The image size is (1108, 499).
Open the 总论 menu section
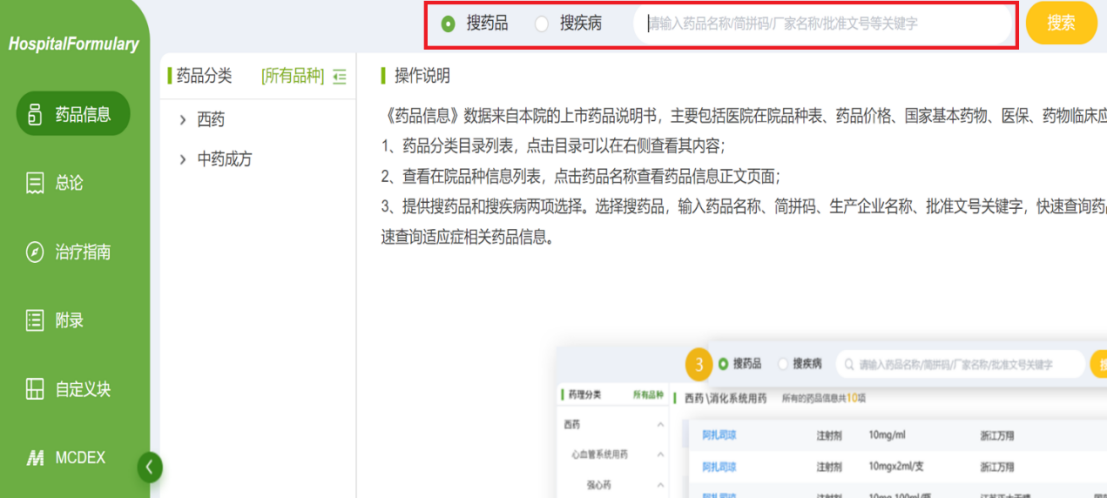click(x=69, y=183)
